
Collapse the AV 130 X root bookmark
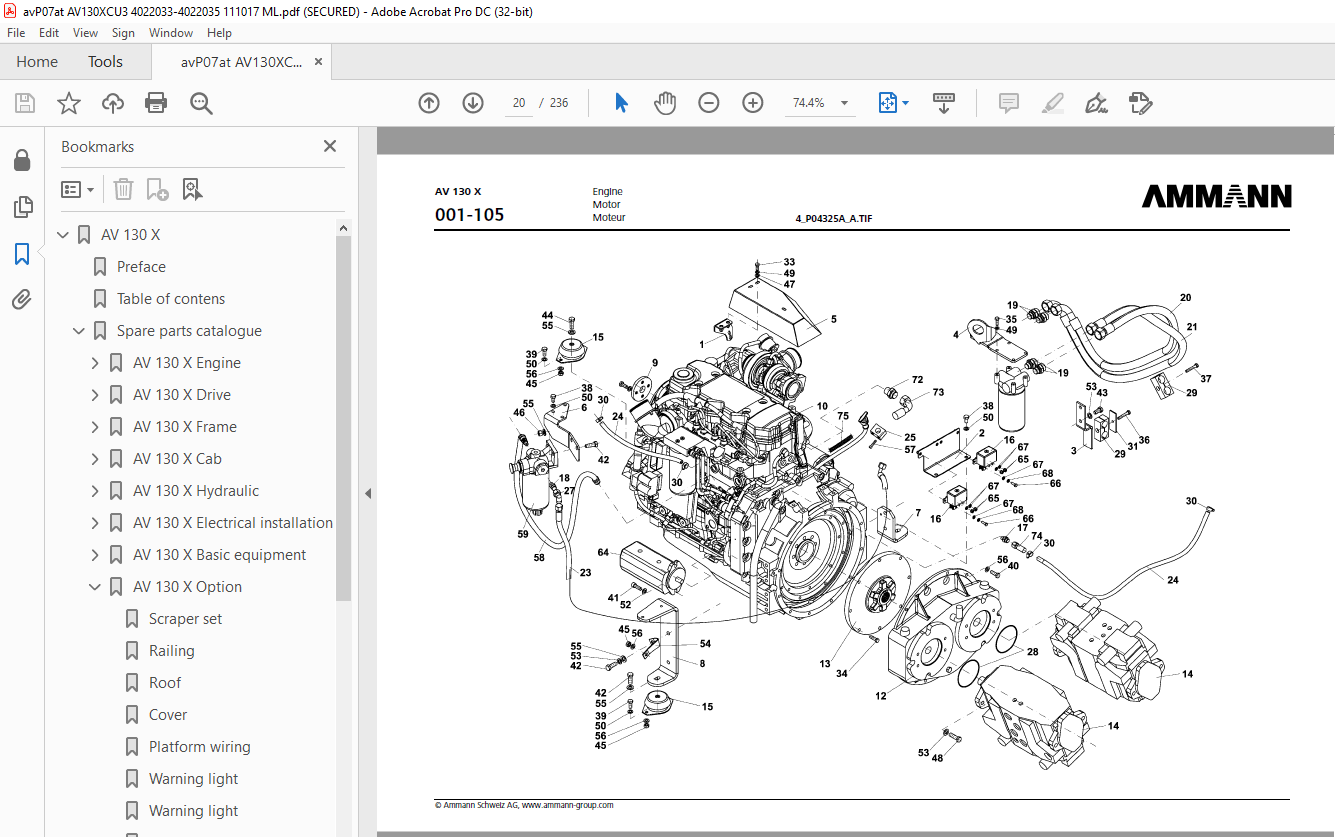click(63, 235)
